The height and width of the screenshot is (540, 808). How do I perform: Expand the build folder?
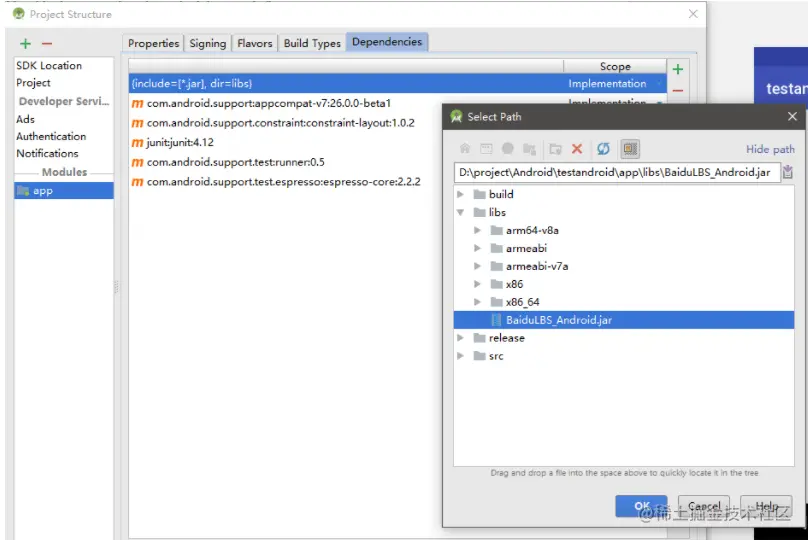click(461, 194)
